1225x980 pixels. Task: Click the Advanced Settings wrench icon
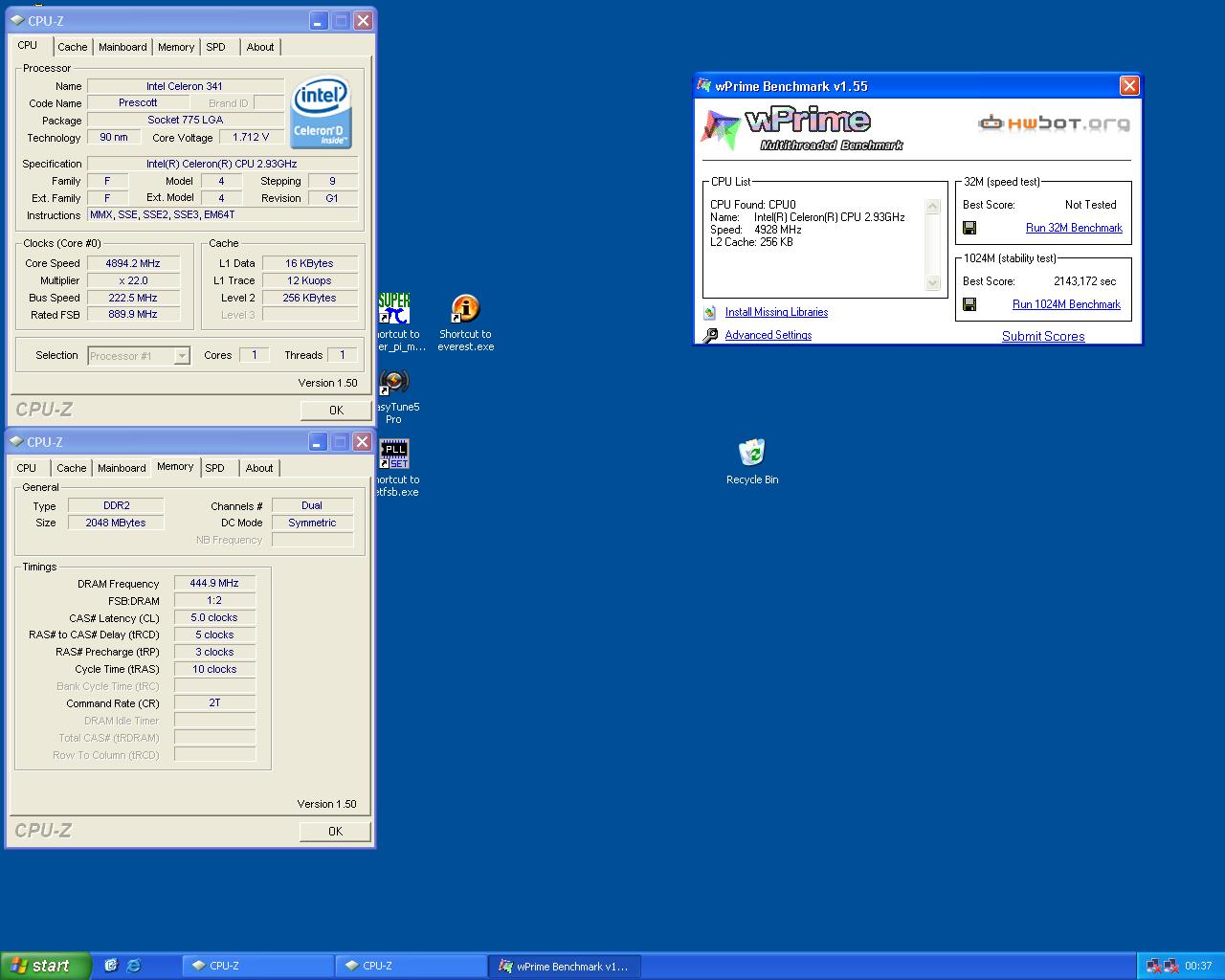point(710,336)
